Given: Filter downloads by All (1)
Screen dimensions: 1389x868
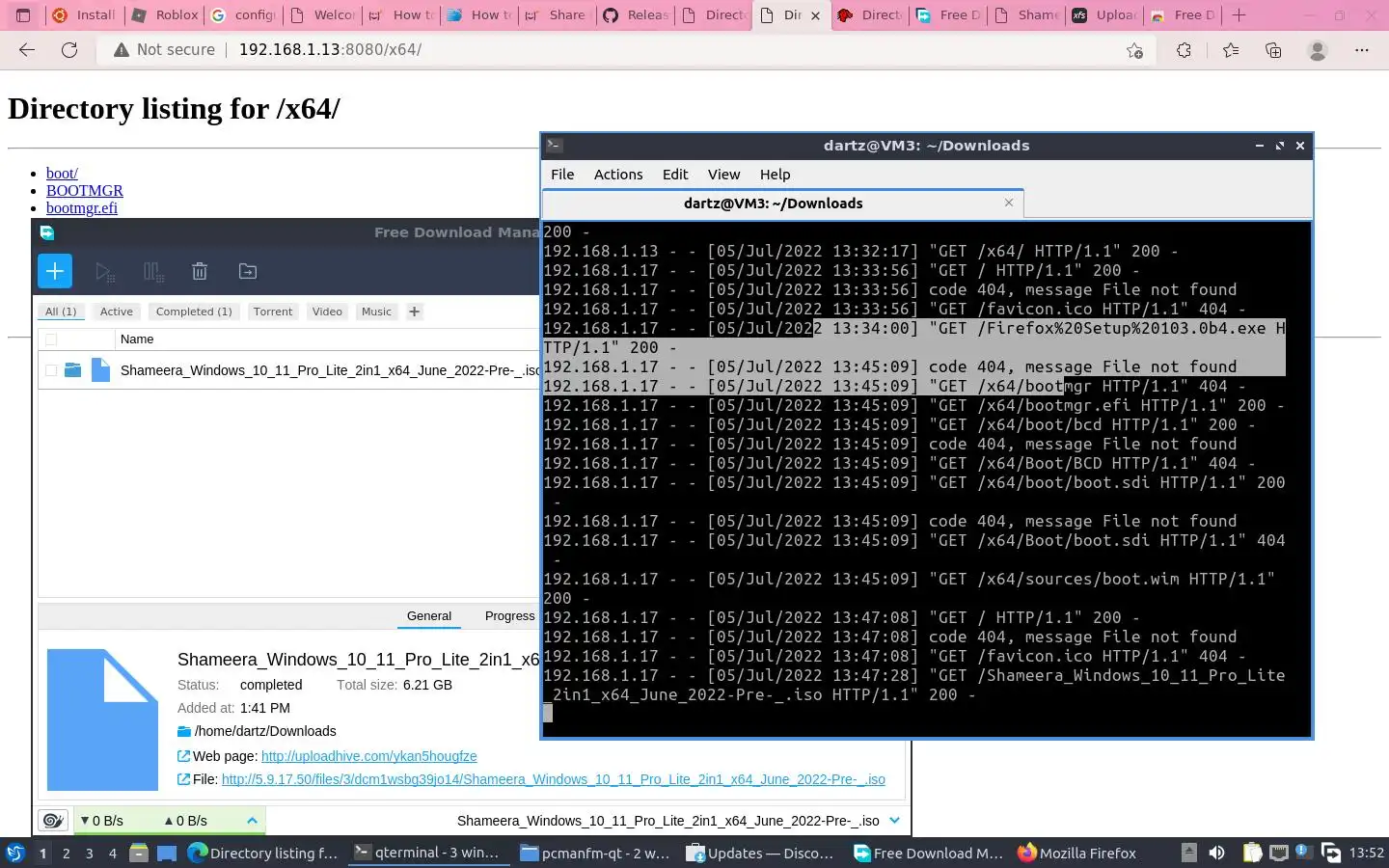Looking at the screenshot, I should tap(61, 312).
